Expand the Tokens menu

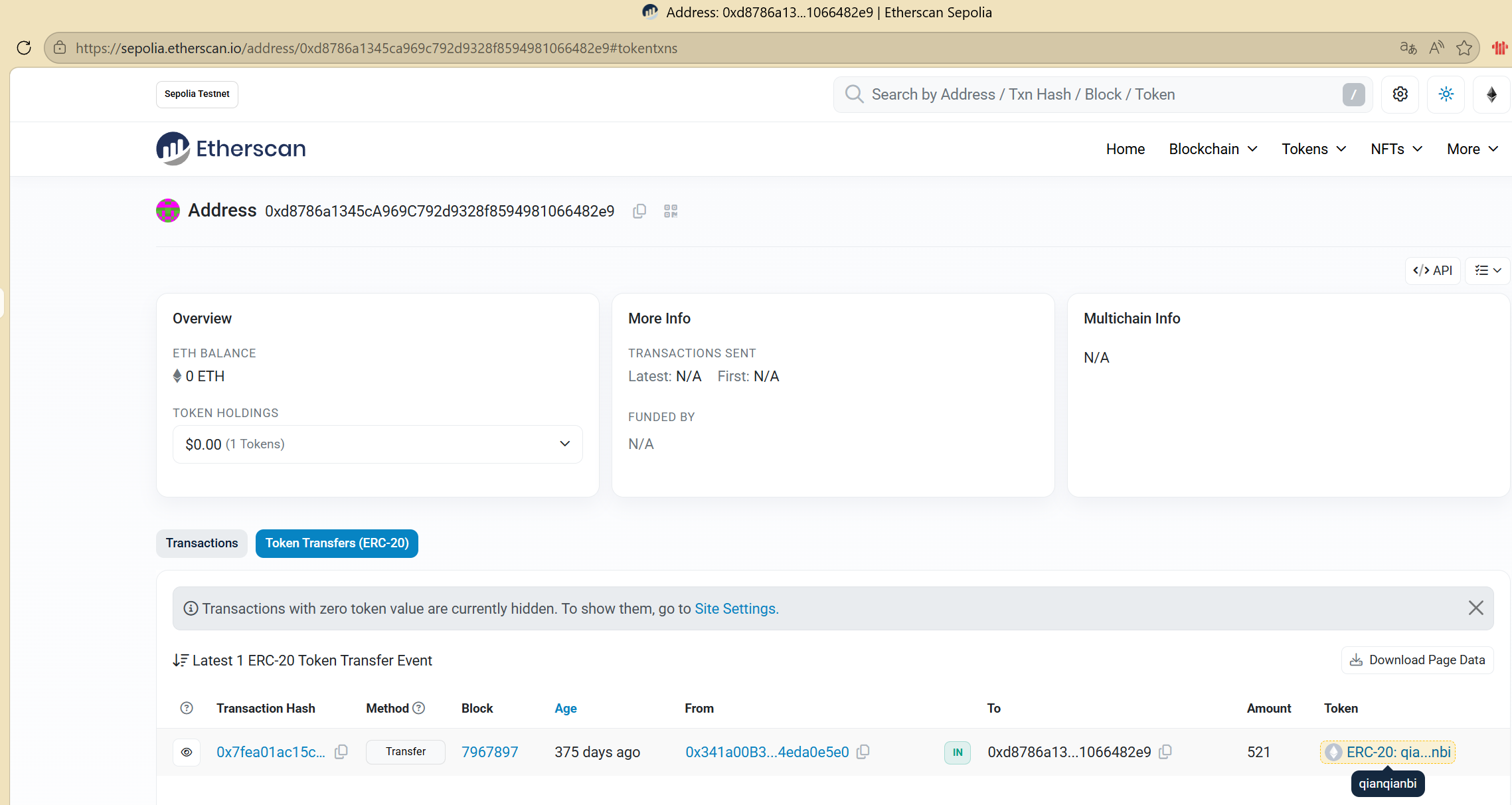pos(1314,149)
